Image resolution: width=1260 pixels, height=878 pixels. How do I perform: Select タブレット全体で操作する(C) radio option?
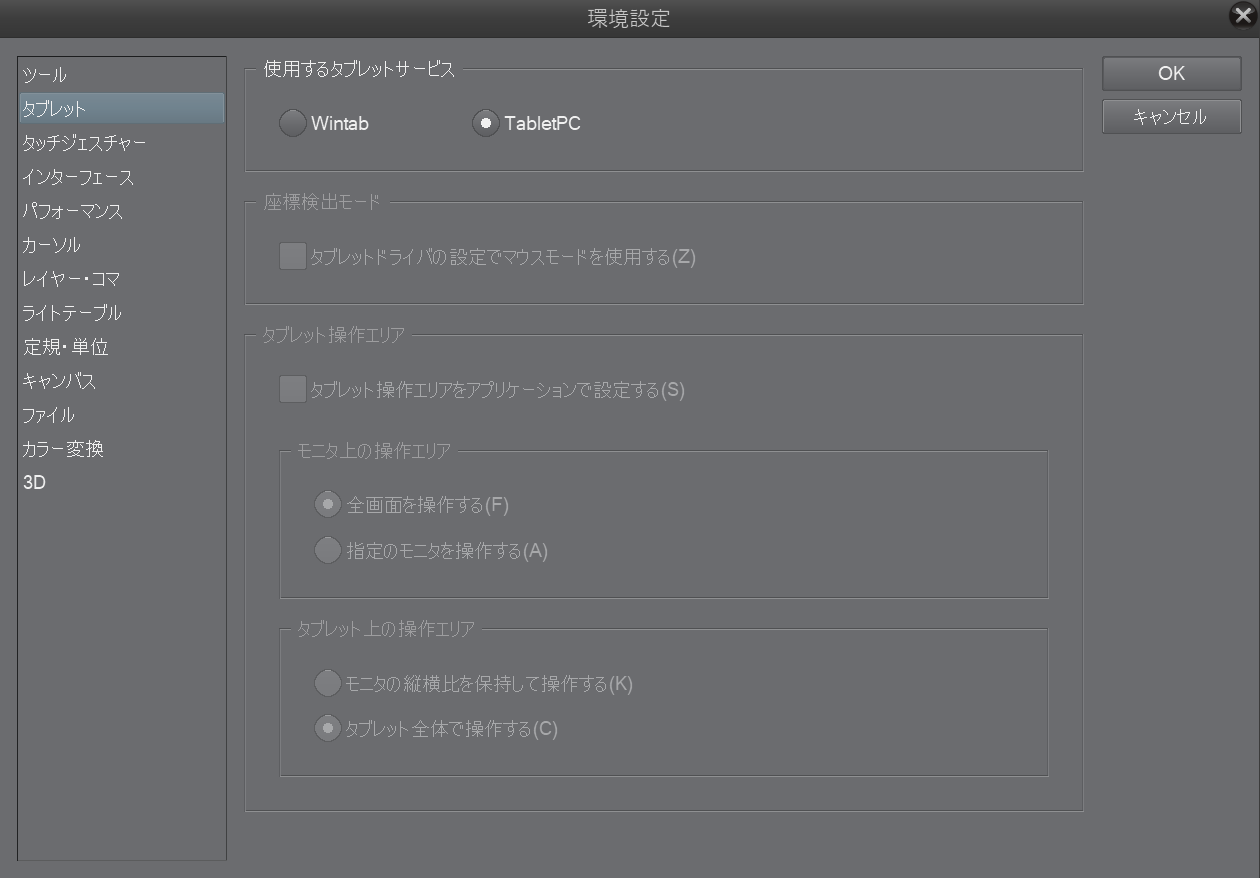(x=328, y=728)
